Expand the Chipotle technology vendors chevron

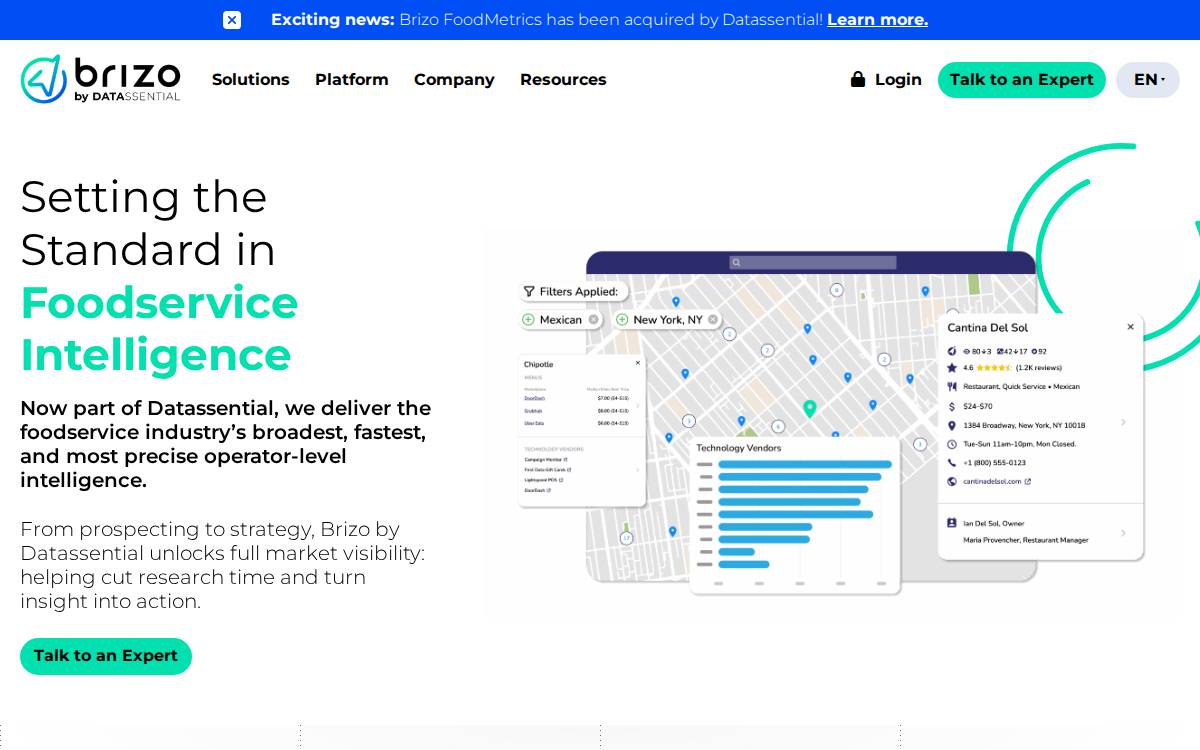(638, 470)
